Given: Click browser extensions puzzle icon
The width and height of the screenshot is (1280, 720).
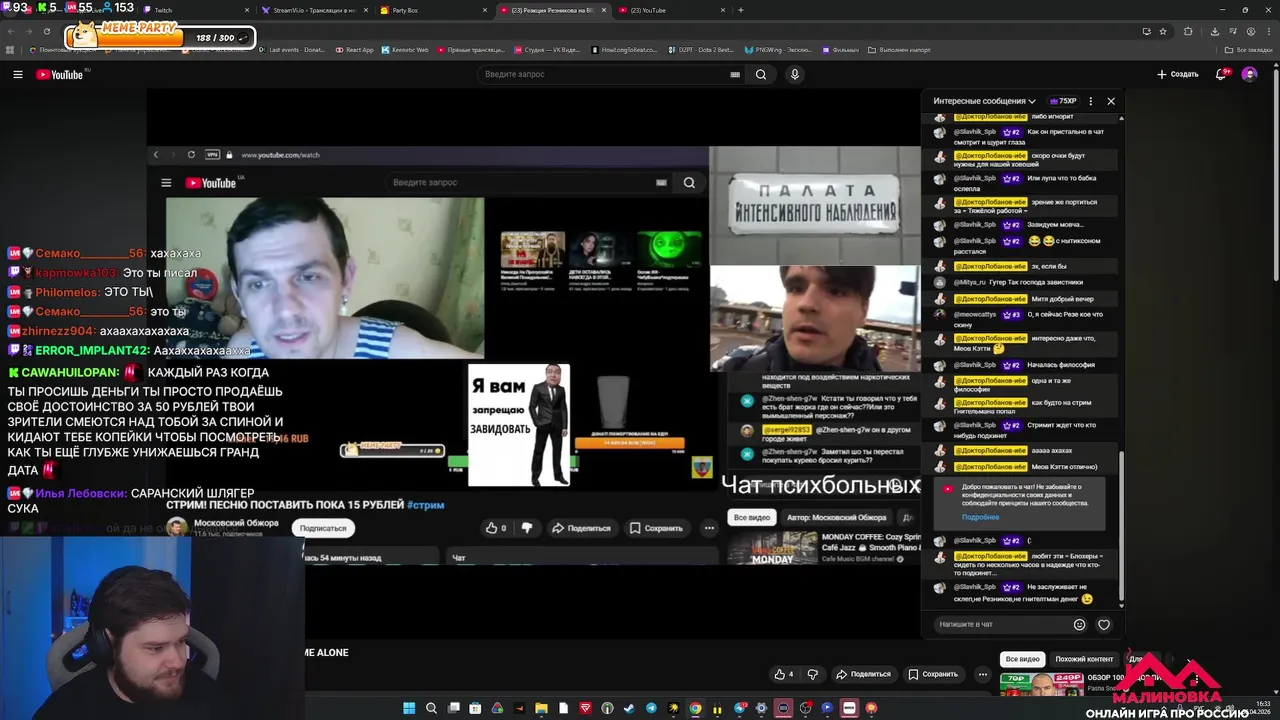Looking at the screenshot, I should (1188, 31).
